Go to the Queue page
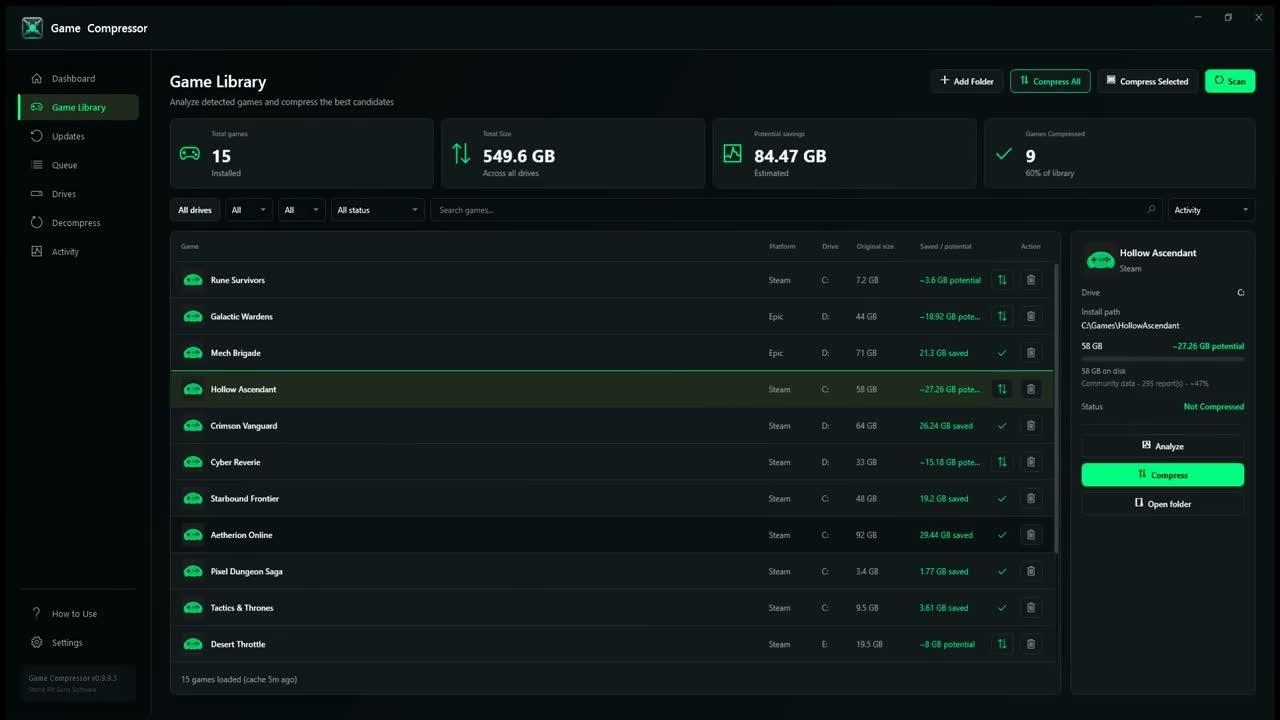 click(78, 165)
